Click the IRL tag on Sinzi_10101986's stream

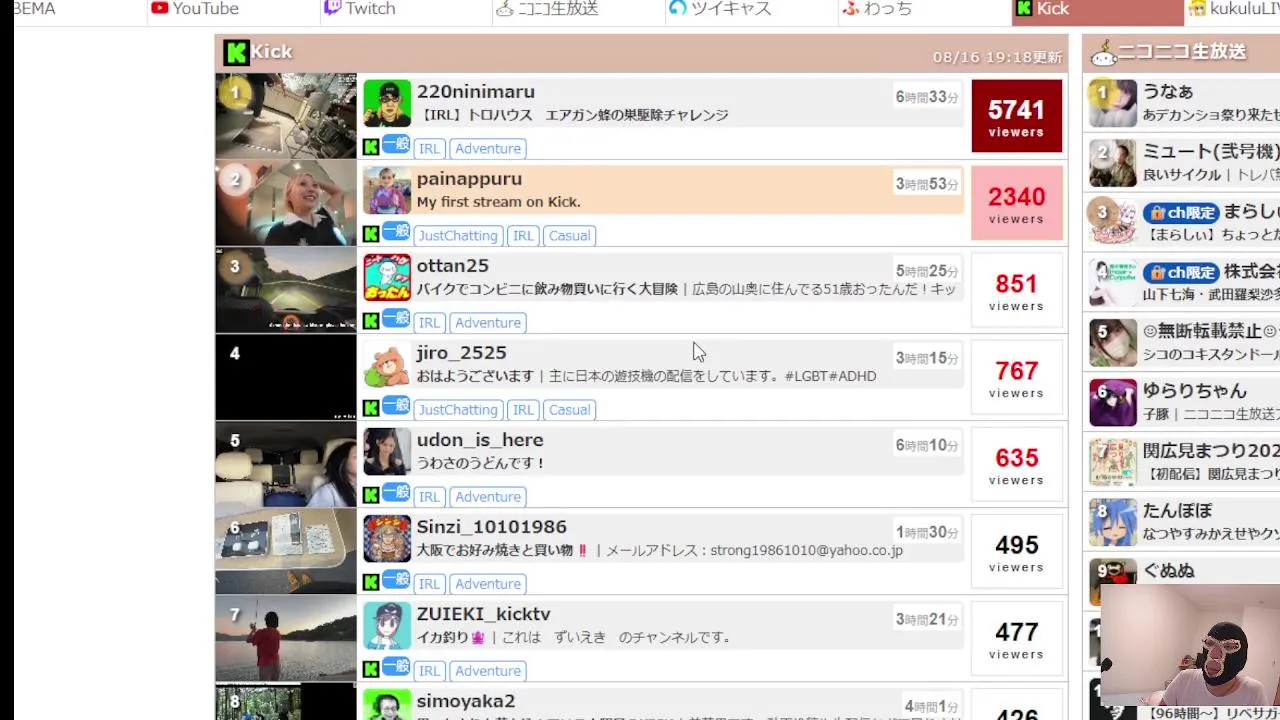point(429,583)
